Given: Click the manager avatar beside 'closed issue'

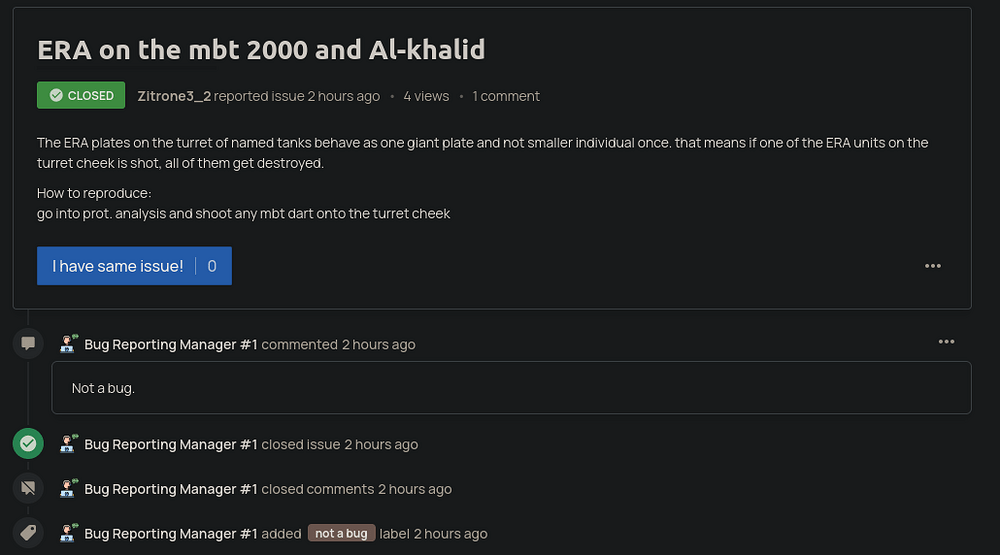Looking at the screenshot, I should [69, 443].
